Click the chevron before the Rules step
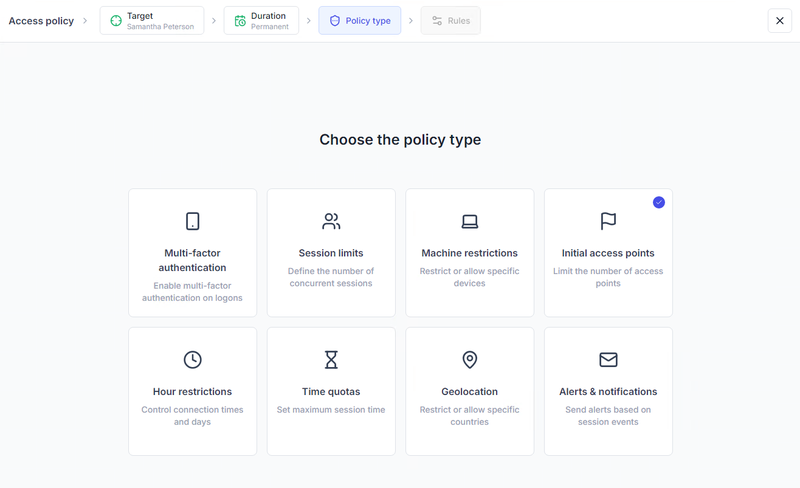Screen dimensions: 800x488 pos(411,21)
